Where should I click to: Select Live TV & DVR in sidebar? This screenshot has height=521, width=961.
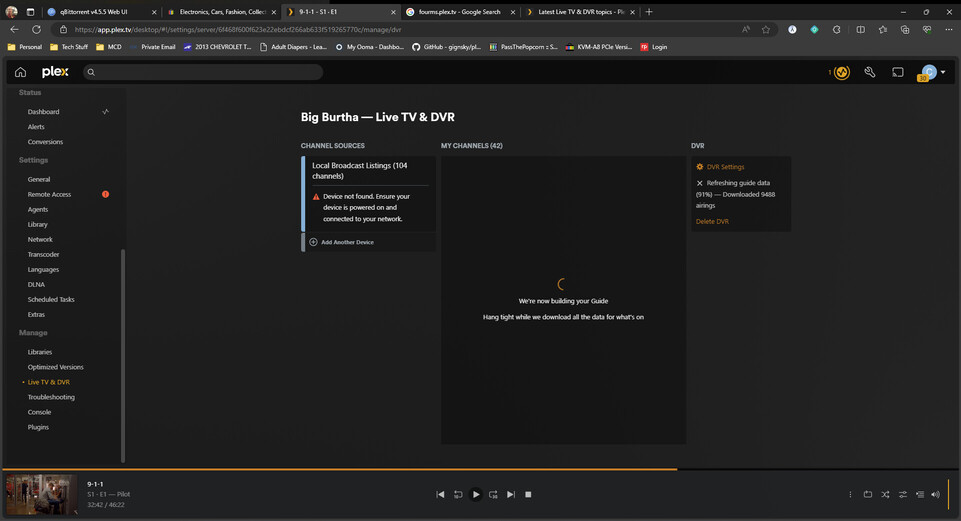tap(48, 382)
